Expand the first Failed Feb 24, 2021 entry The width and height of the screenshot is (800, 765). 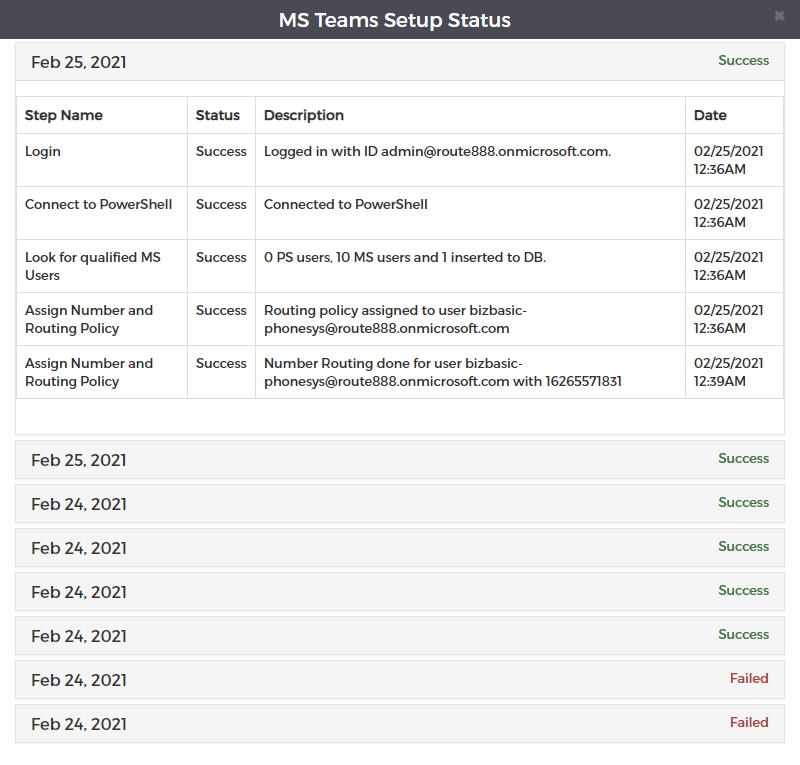[399, 680]
